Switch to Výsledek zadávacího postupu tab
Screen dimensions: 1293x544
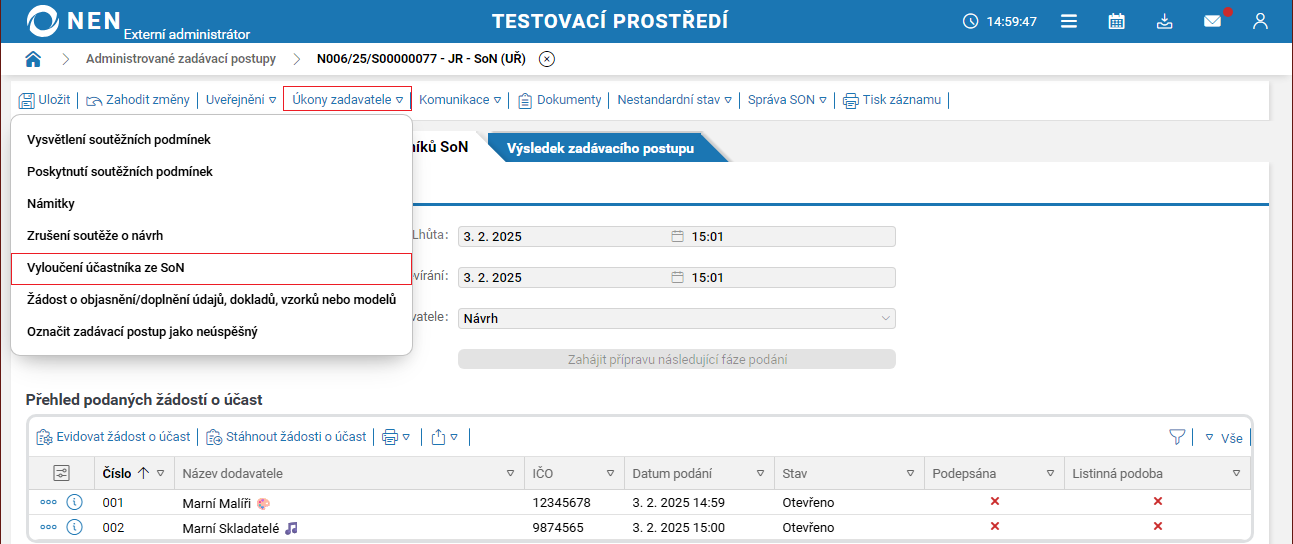tap(600, 148)
